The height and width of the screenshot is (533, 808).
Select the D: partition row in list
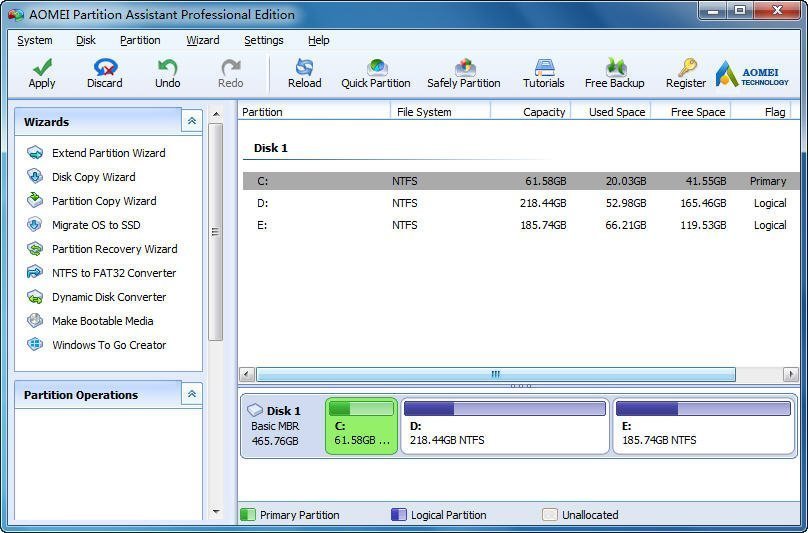pos(521,203)
